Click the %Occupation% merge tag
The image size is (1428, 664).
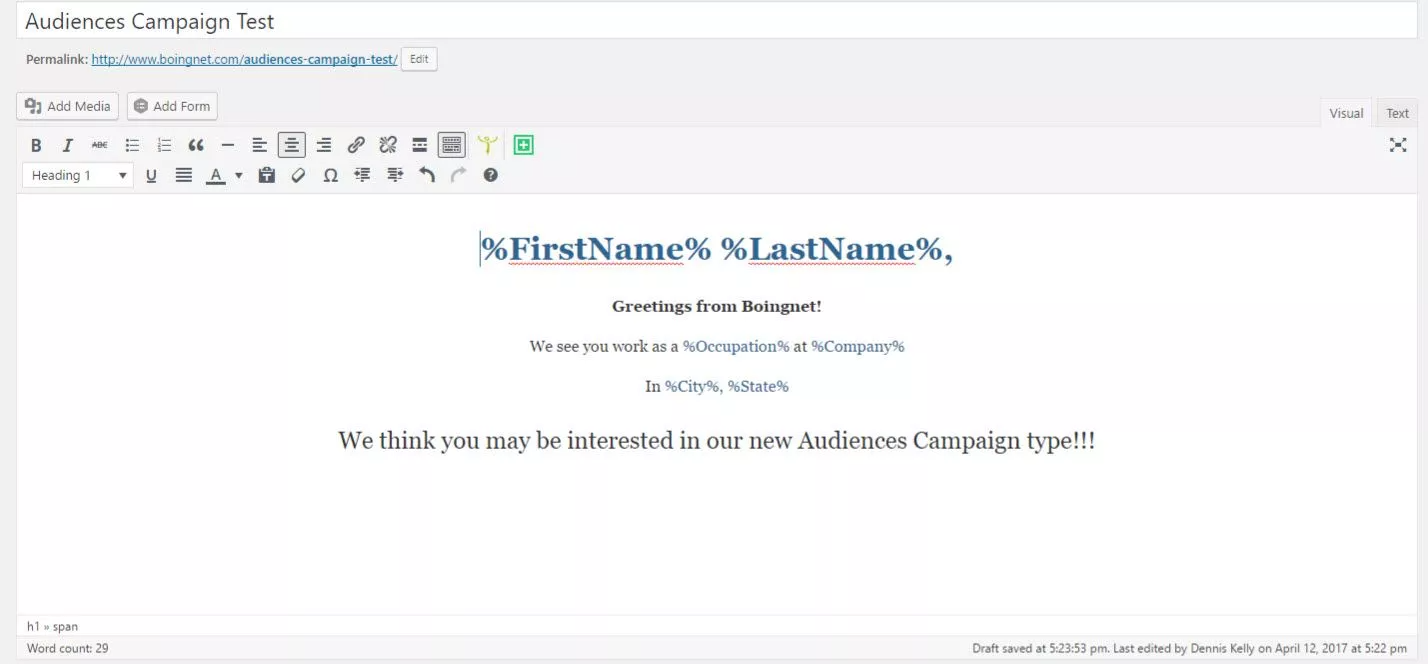tap(736, 346)
